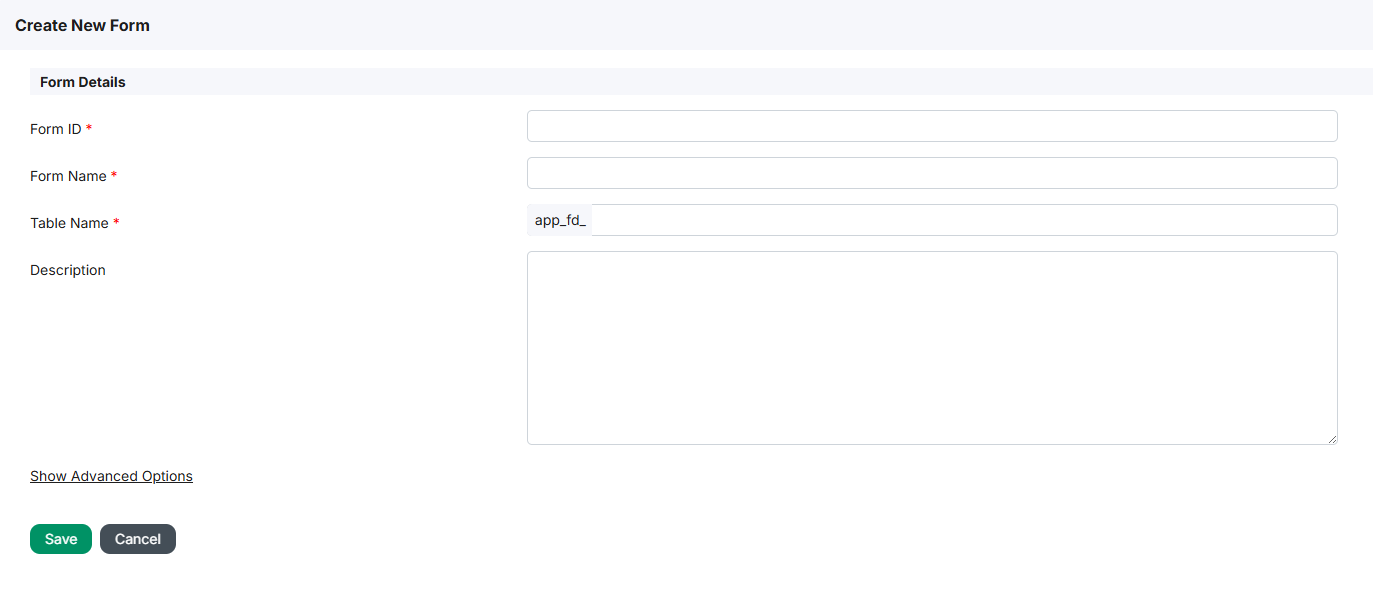
Task: Focus the Form Name text box
Action: [x=932, y=173]
